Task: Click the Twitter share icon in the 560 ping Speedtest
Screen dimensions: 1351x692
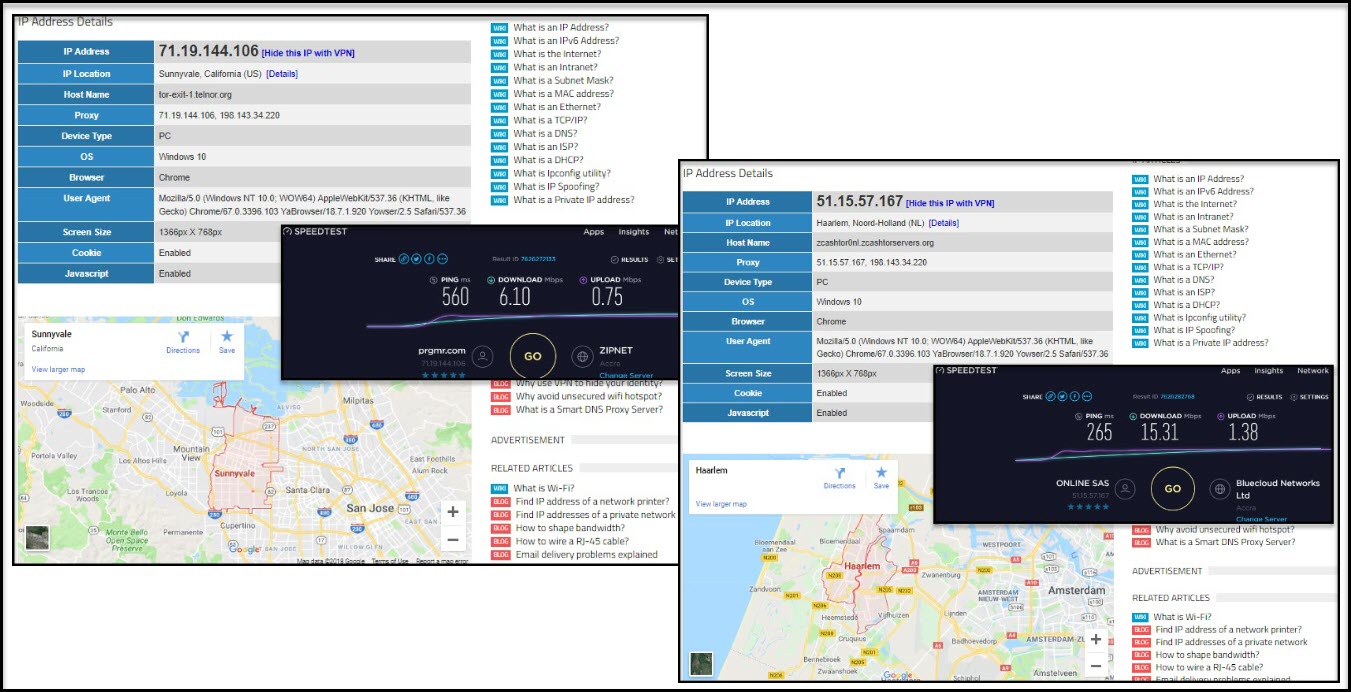Action: (x=416, y=259)
